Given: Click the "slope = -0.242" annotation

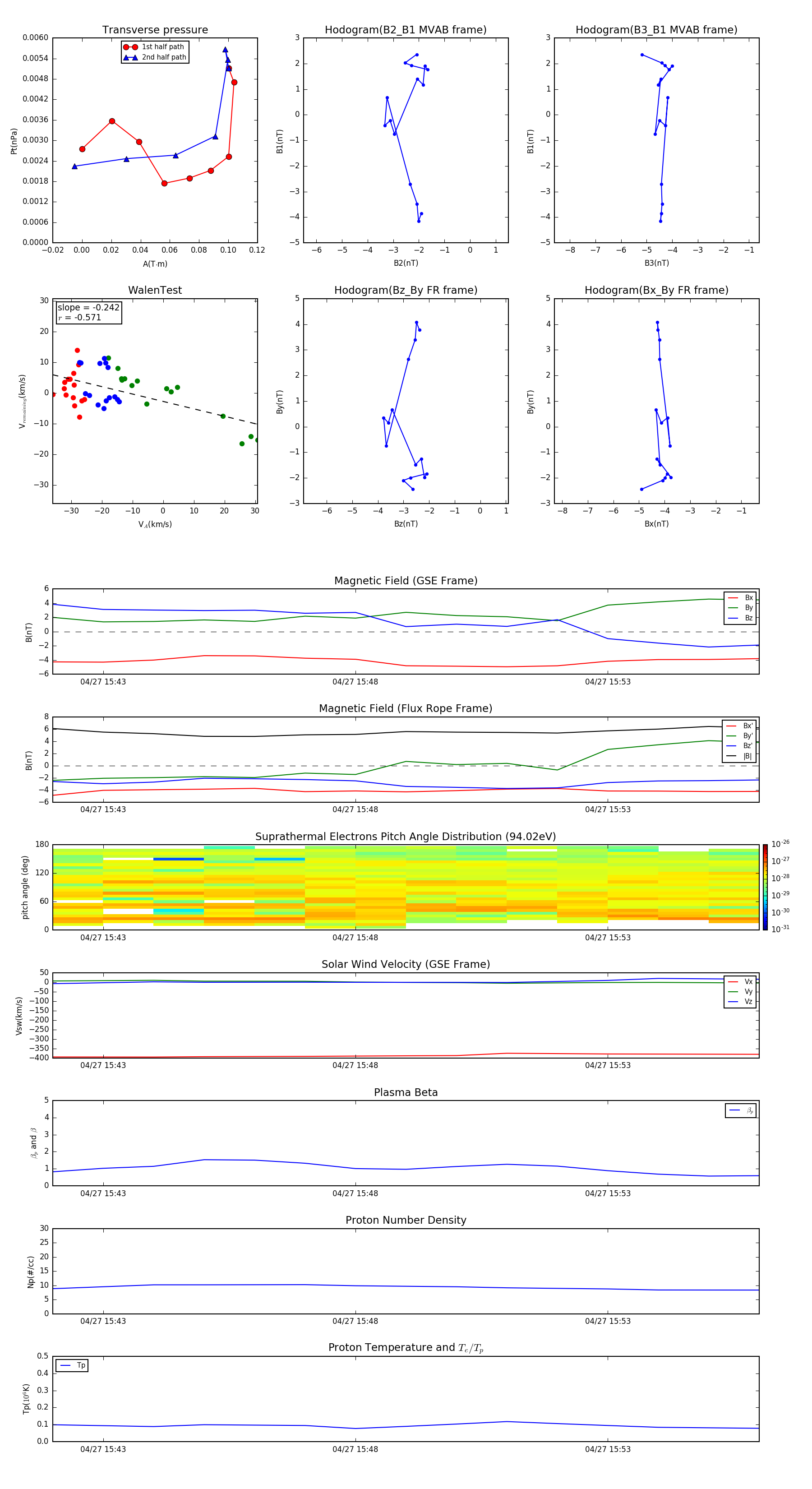Looking at the screenshot, I should click(x=88, y=308).
